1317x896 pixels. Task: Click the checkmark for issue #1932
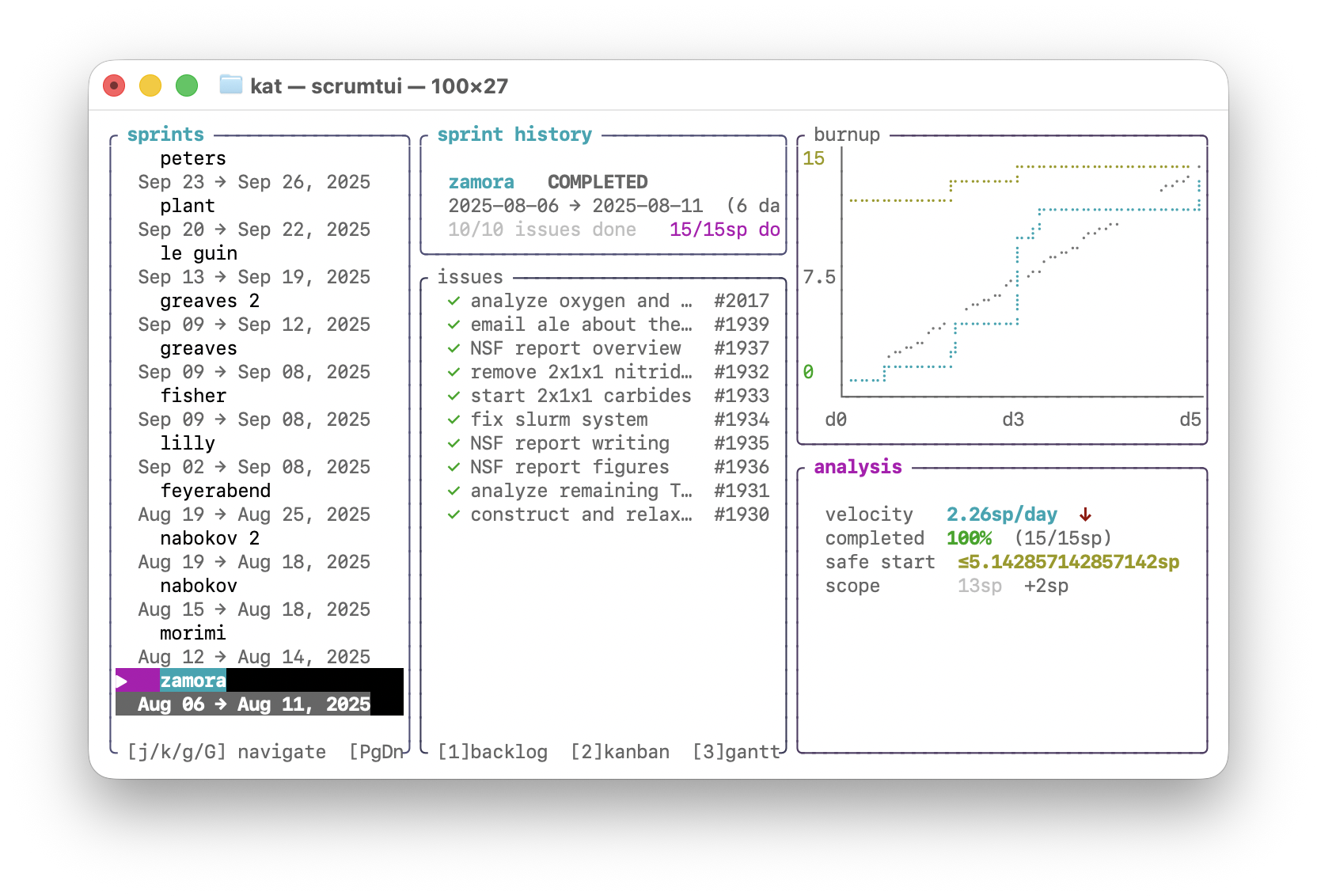point(454,372)
